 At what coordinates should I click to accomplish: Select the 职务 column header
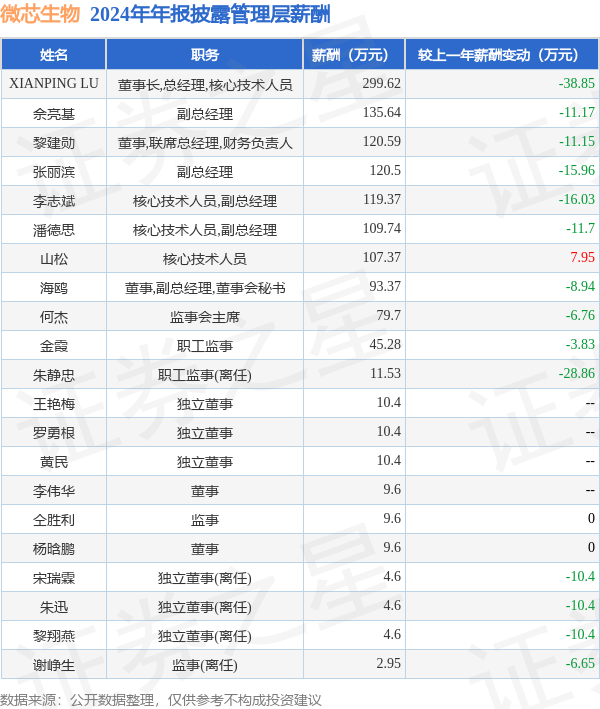205,55
